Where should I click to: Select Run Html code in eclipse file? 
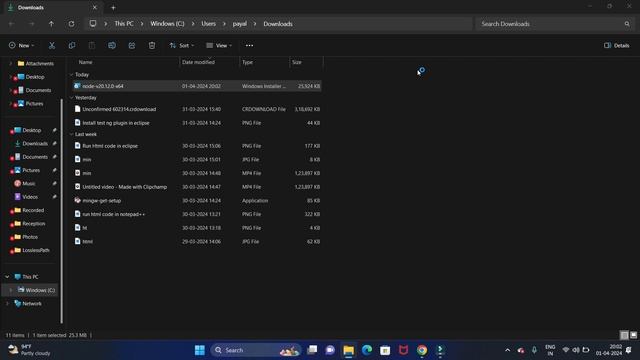(x=197, y=146)
